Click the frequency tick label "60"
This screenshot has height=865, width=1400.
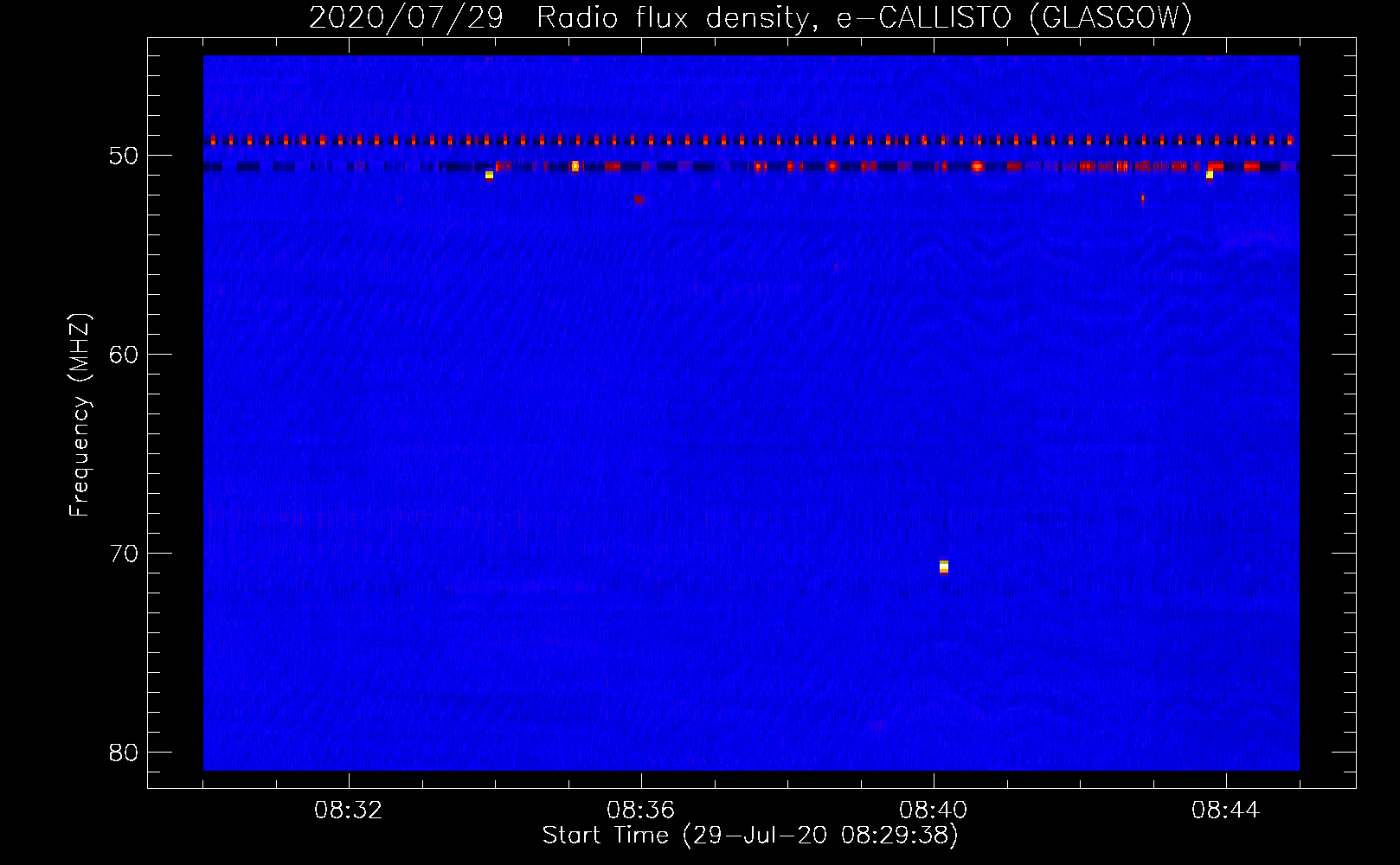(125, 355)
